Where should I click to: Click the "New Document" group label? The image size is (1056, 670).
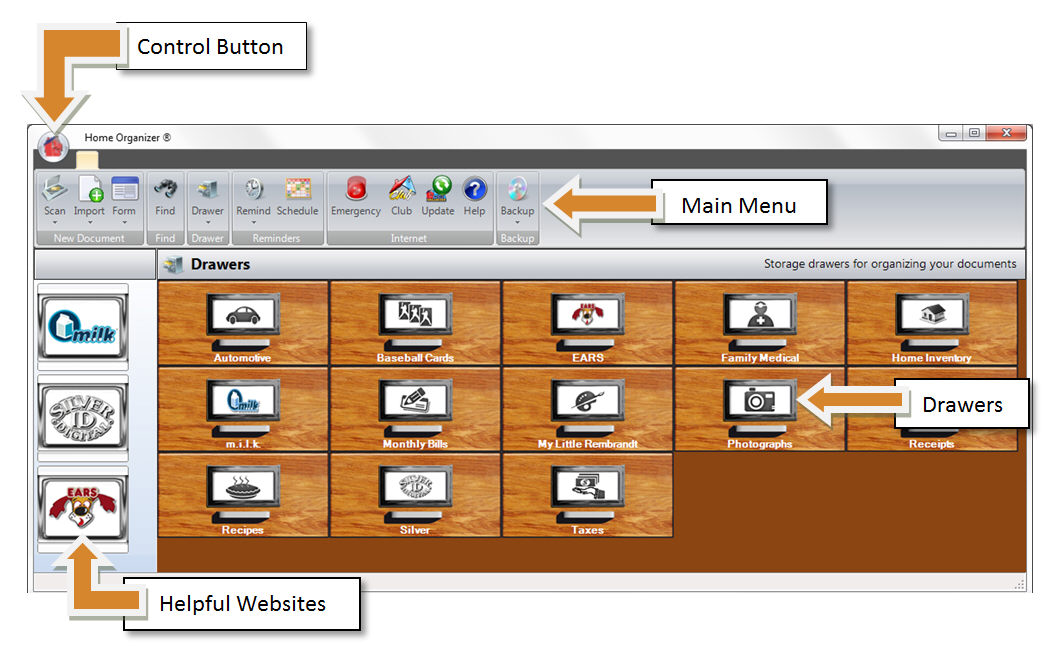pyautogui.click(x=89, y=238)
